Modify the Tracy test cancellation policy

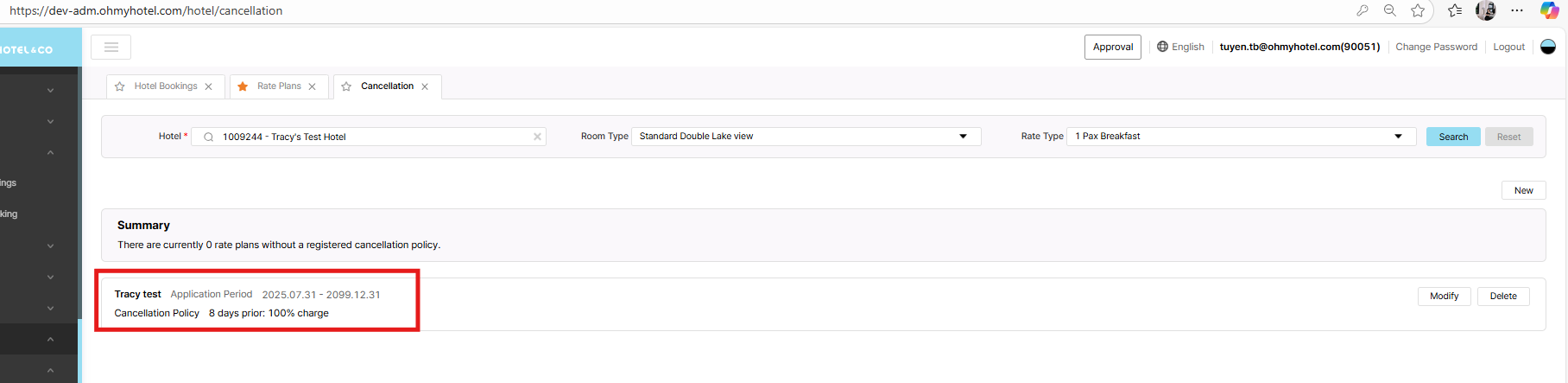click(1444, 296)
